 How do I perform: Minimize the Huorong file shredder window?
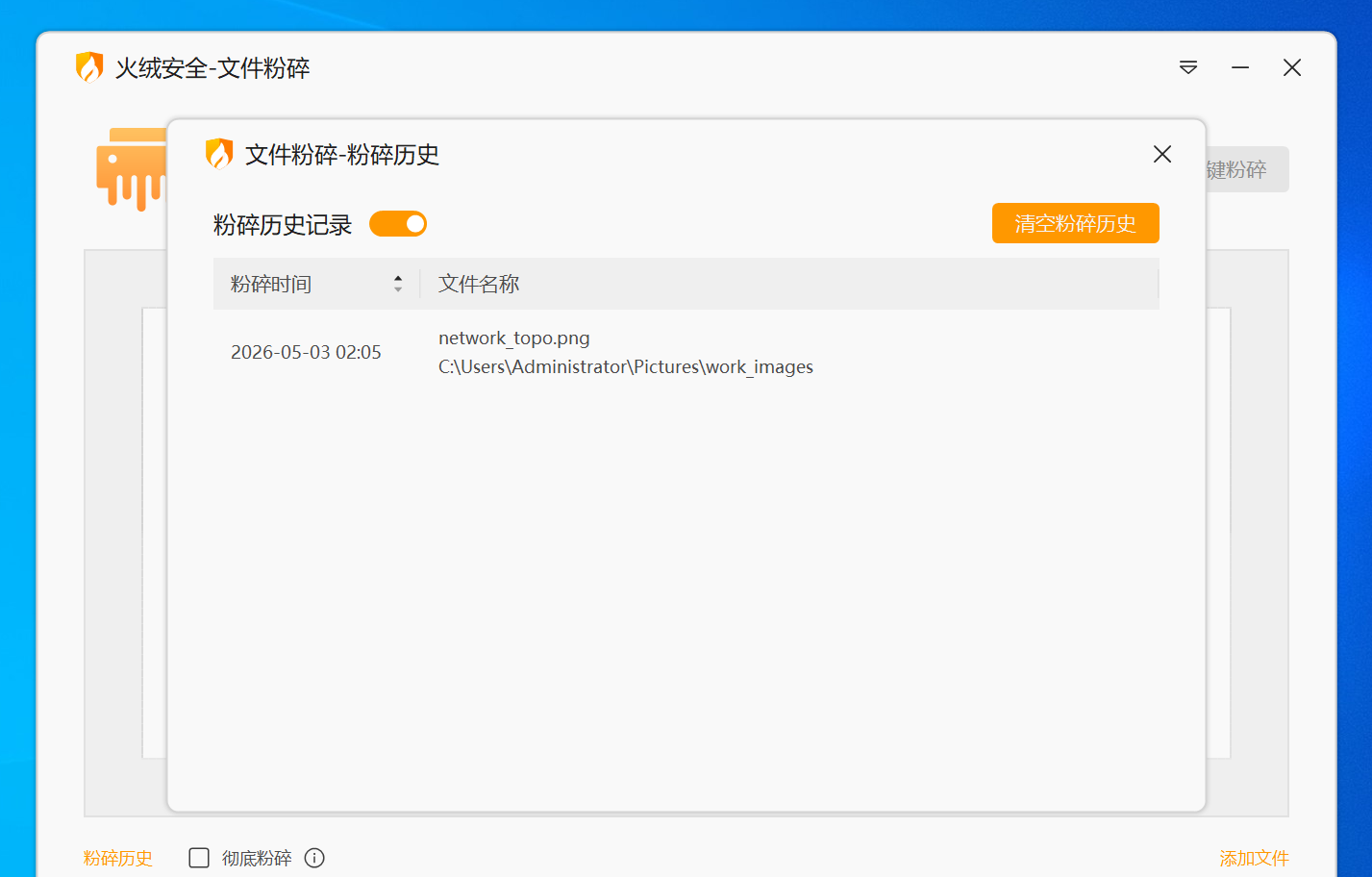1240,67
